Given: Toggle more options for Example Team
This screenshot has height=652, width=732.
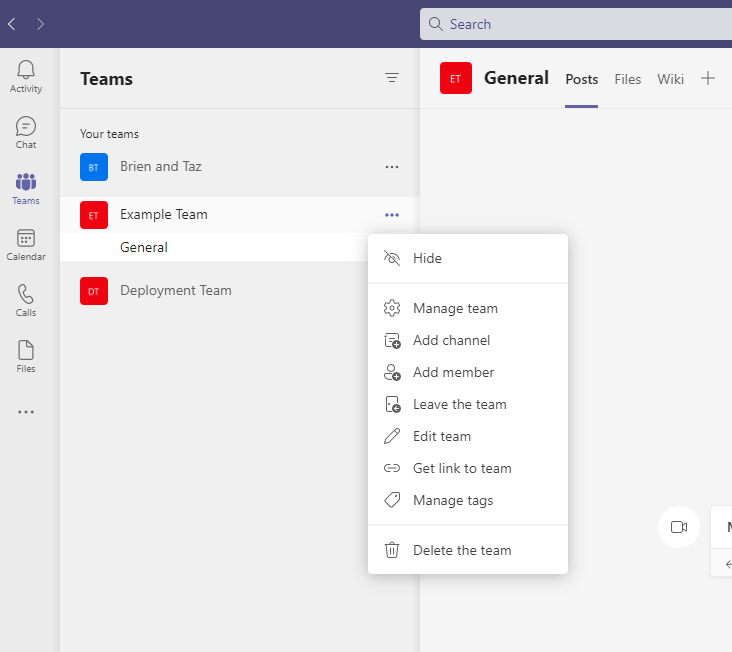Looking at the screenshot, I should (392, 215).
